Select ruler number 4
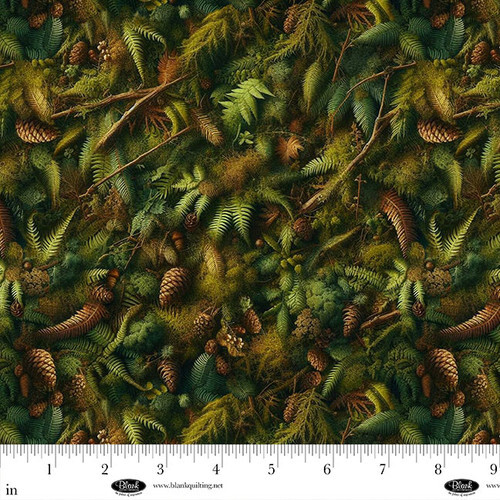500x500 pixels. pyautogui.click(x=216, y=470)
